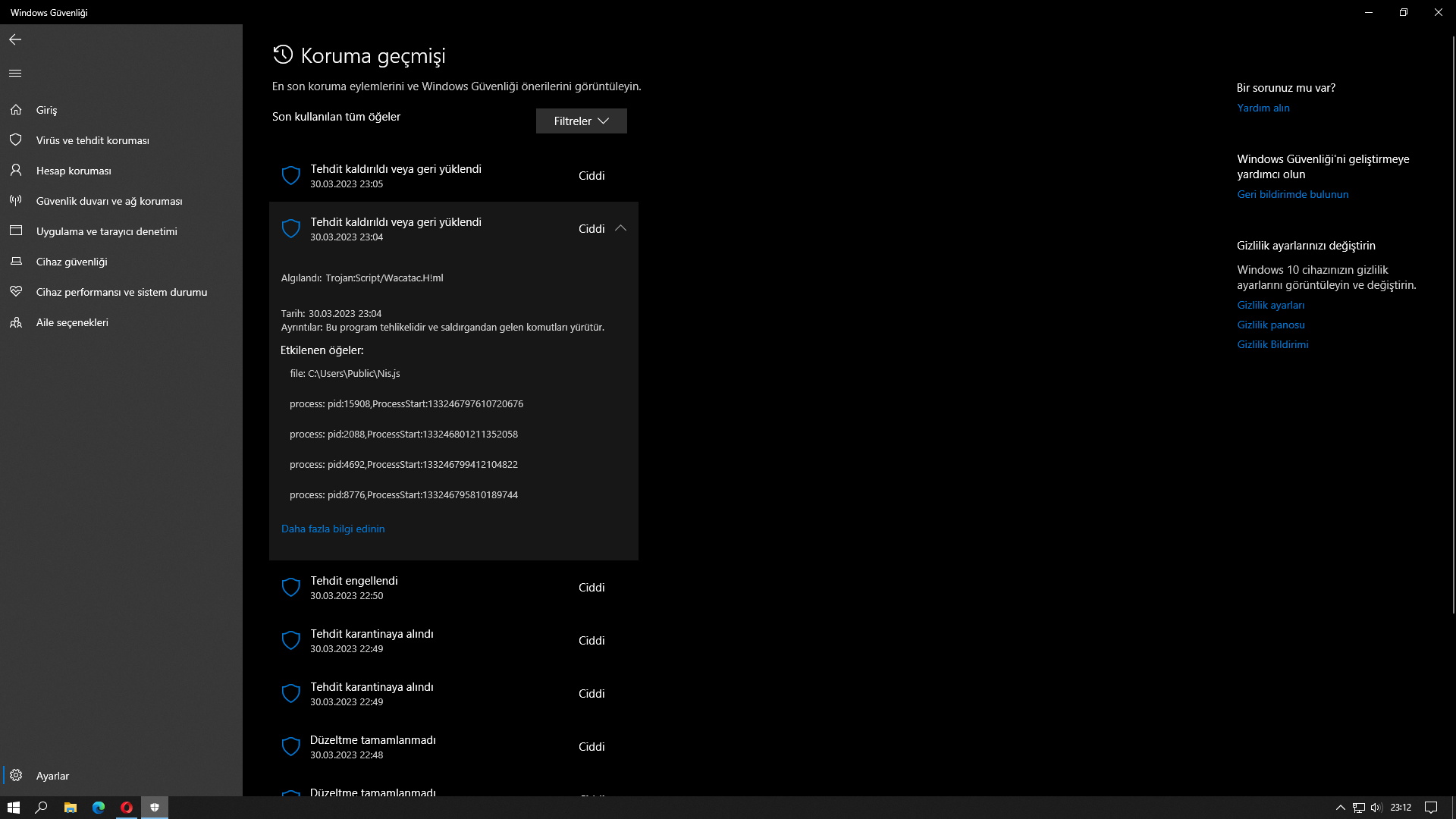This screenshot has width=1456, height=819.
Task: Click Daha fazla bilgi edinin link
Action: [333, 529]
